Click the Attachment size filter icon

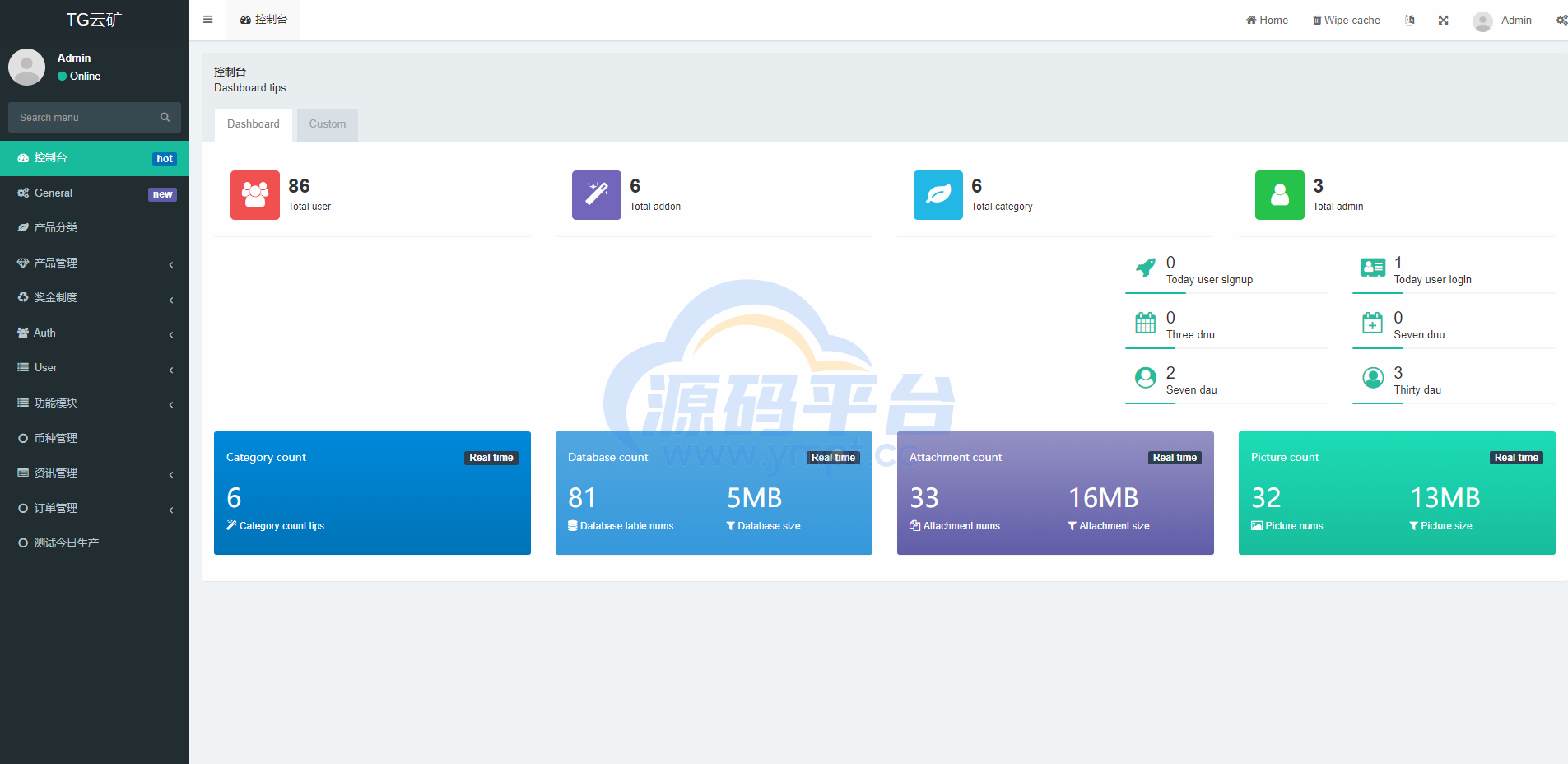click(x=1072, y=525)
